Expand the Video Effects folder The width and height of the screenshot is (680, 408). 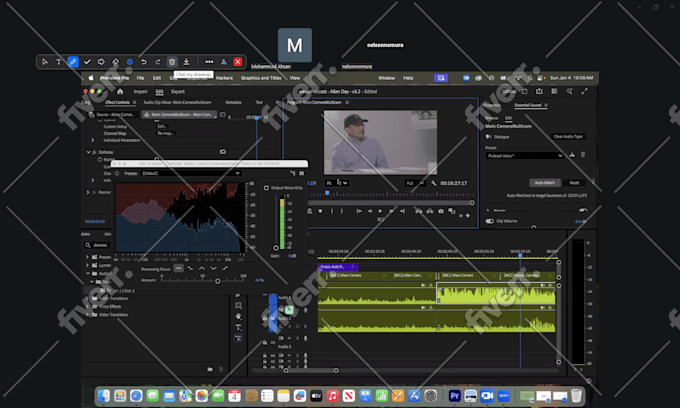(88, 306)
